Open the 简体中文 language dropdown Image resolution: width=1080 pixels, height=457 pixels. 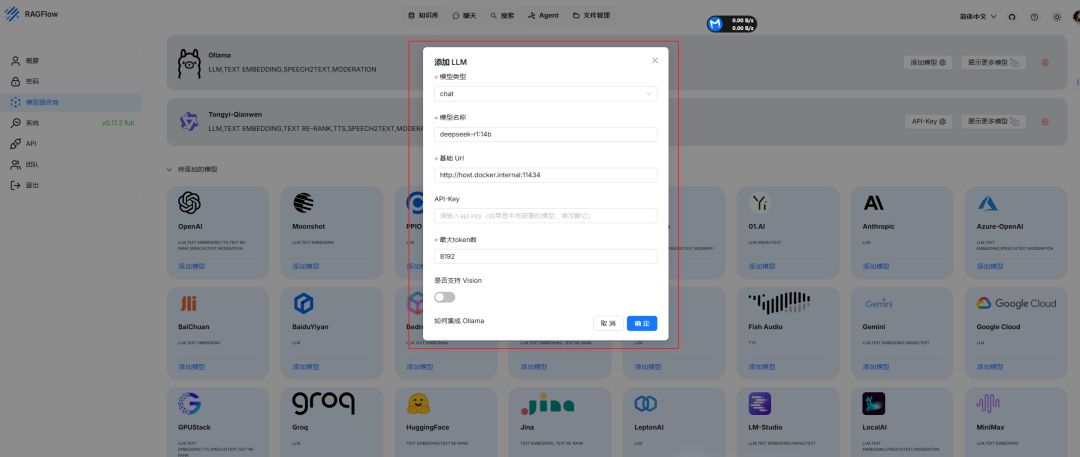point(978,16)
